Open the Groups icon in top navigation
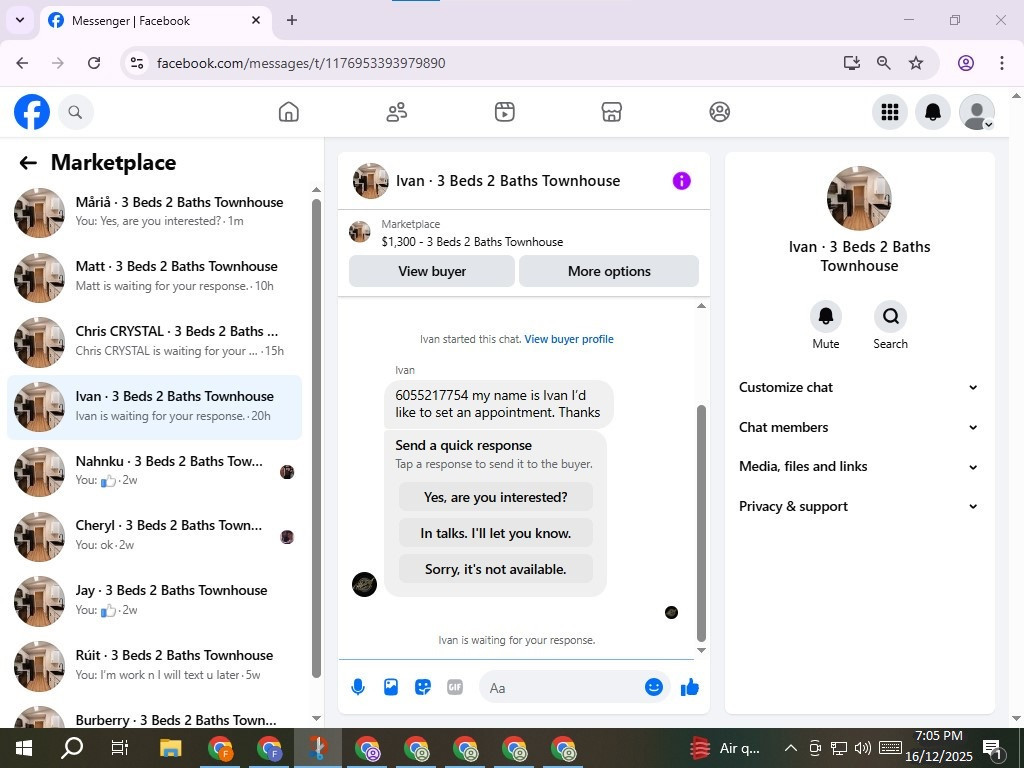The width and height of the screenshot is (1024, 768). click(x=719, y=112)
